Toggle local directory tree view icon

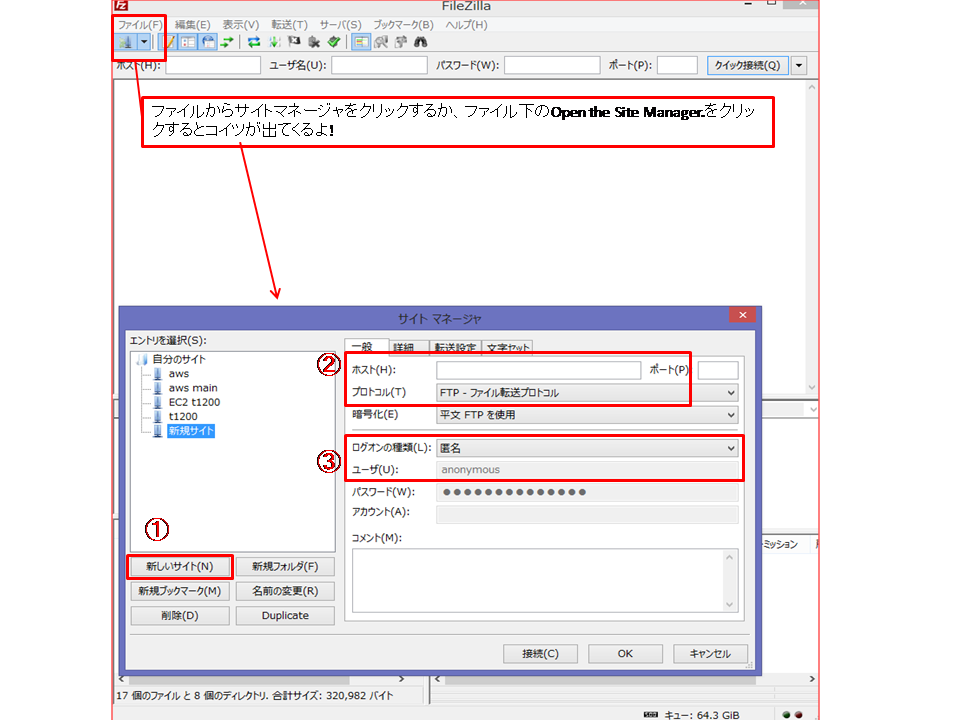pos(188,42)
